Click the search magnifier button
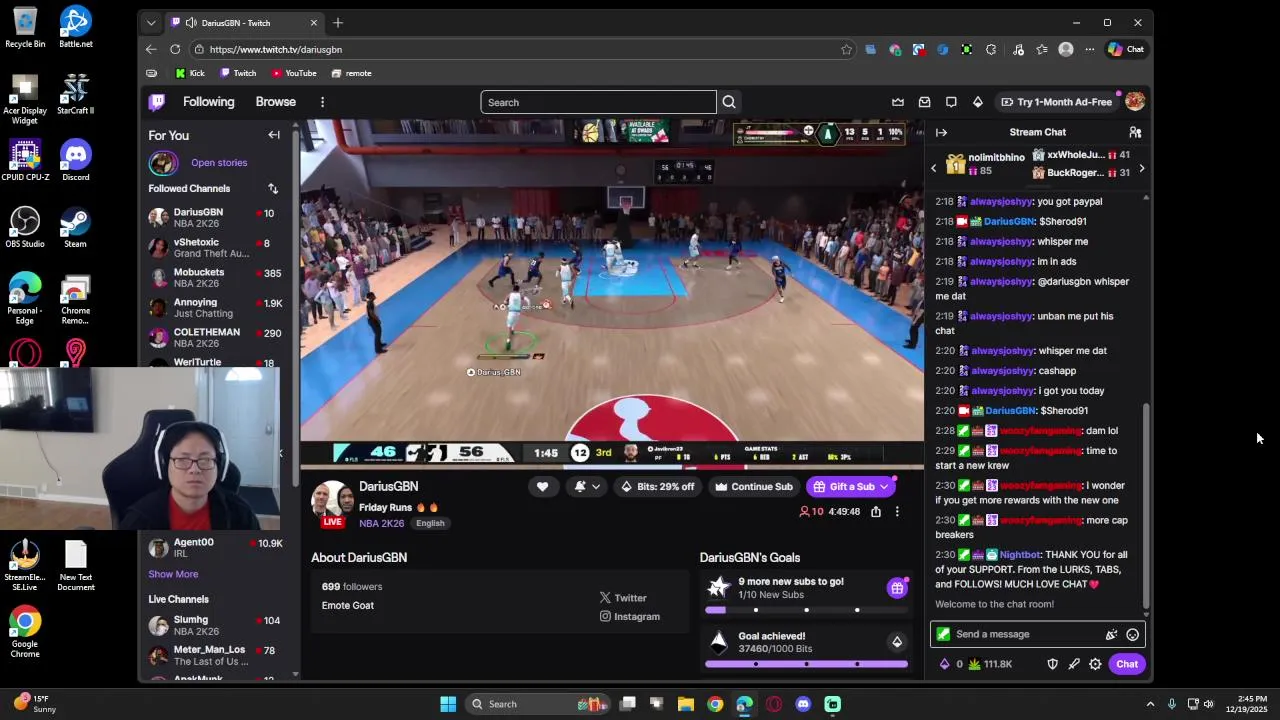Viewport: 1280px width, 720px height. [x=729, y=102]
